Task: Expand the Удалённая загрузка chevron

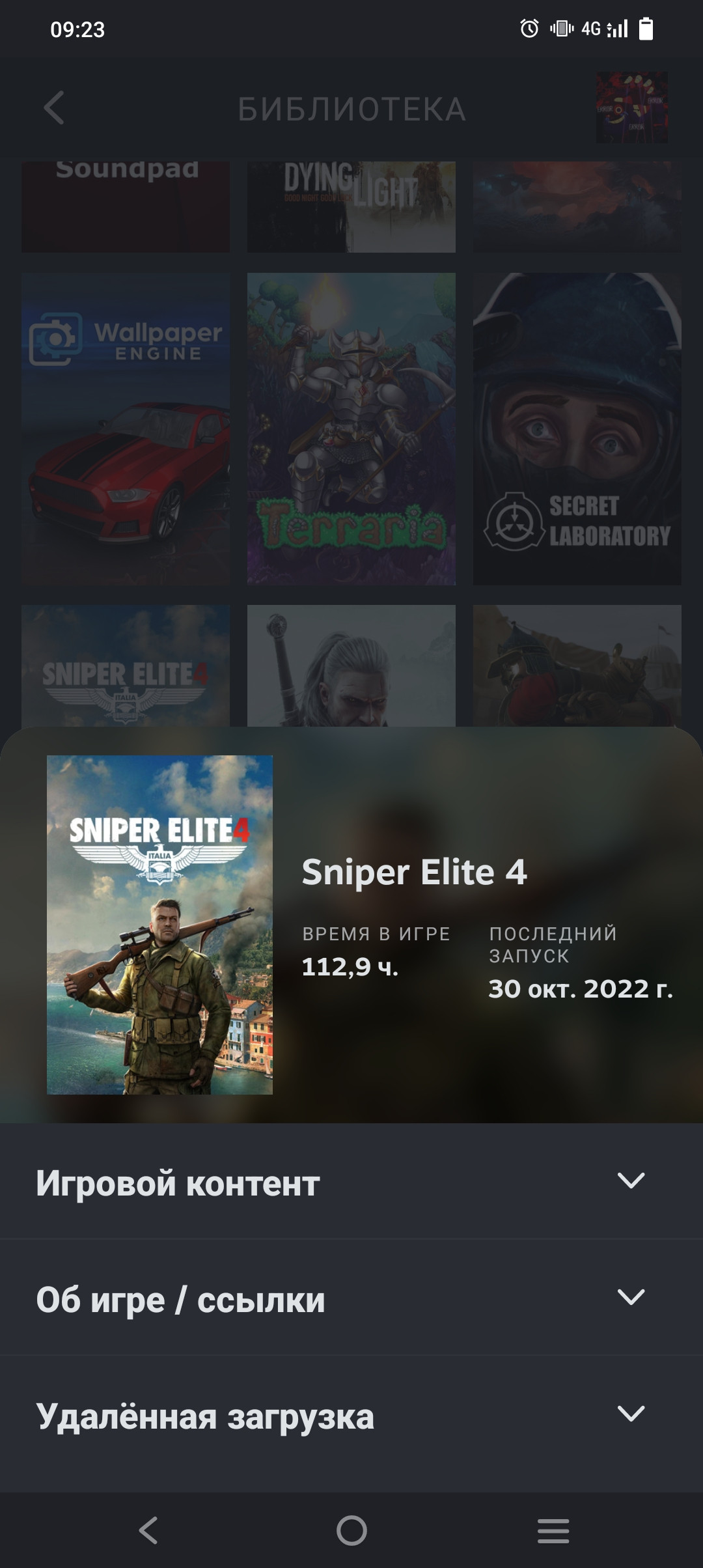Action: click(x=631, y=1414)
